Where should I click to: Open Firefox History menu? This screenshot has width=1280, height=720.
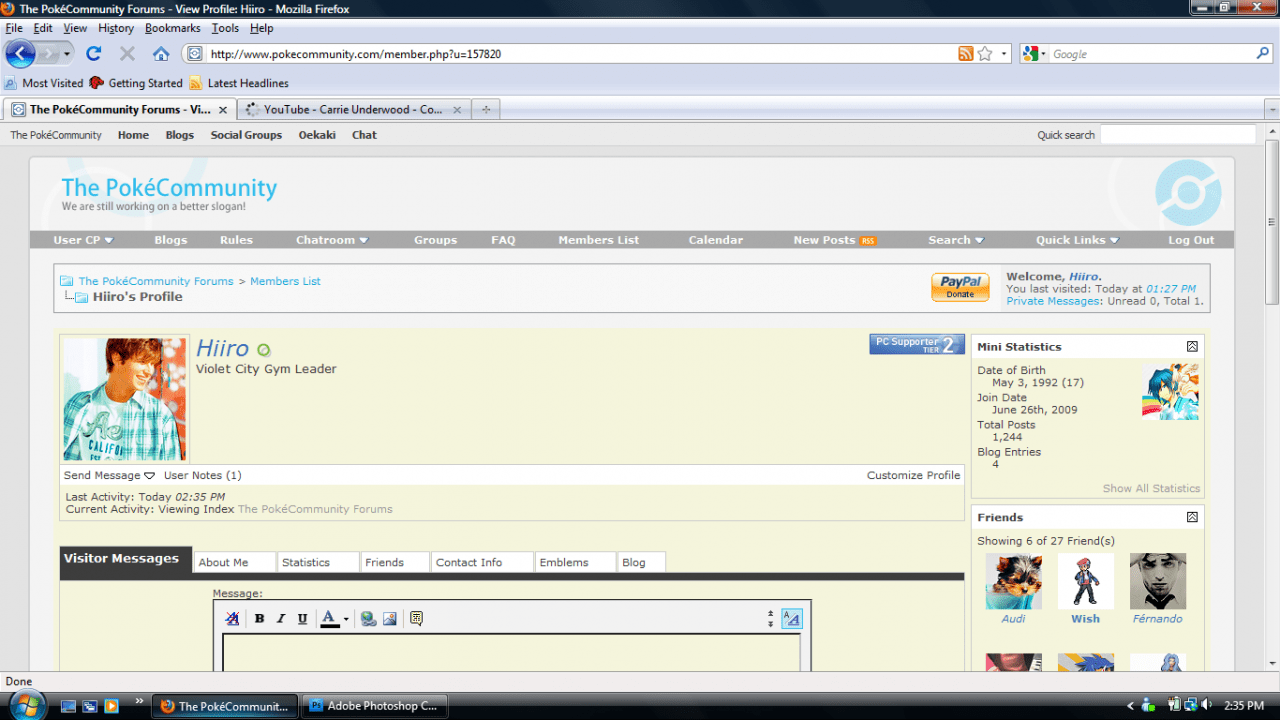(x=116, y=28)
